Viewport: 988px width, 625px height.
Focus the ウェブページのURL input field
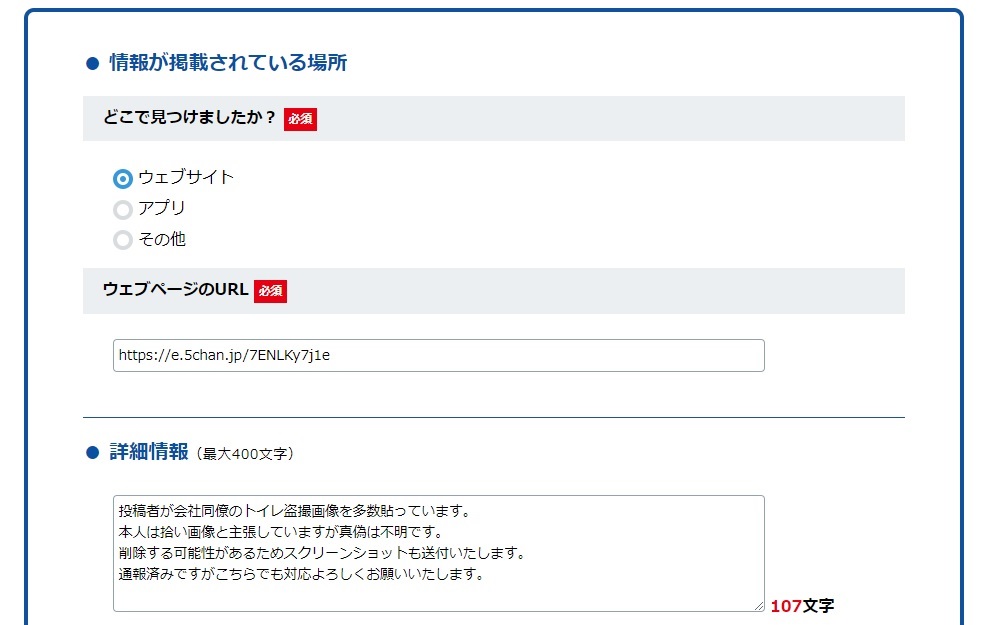pyautogui.click(x=438, y=355)
